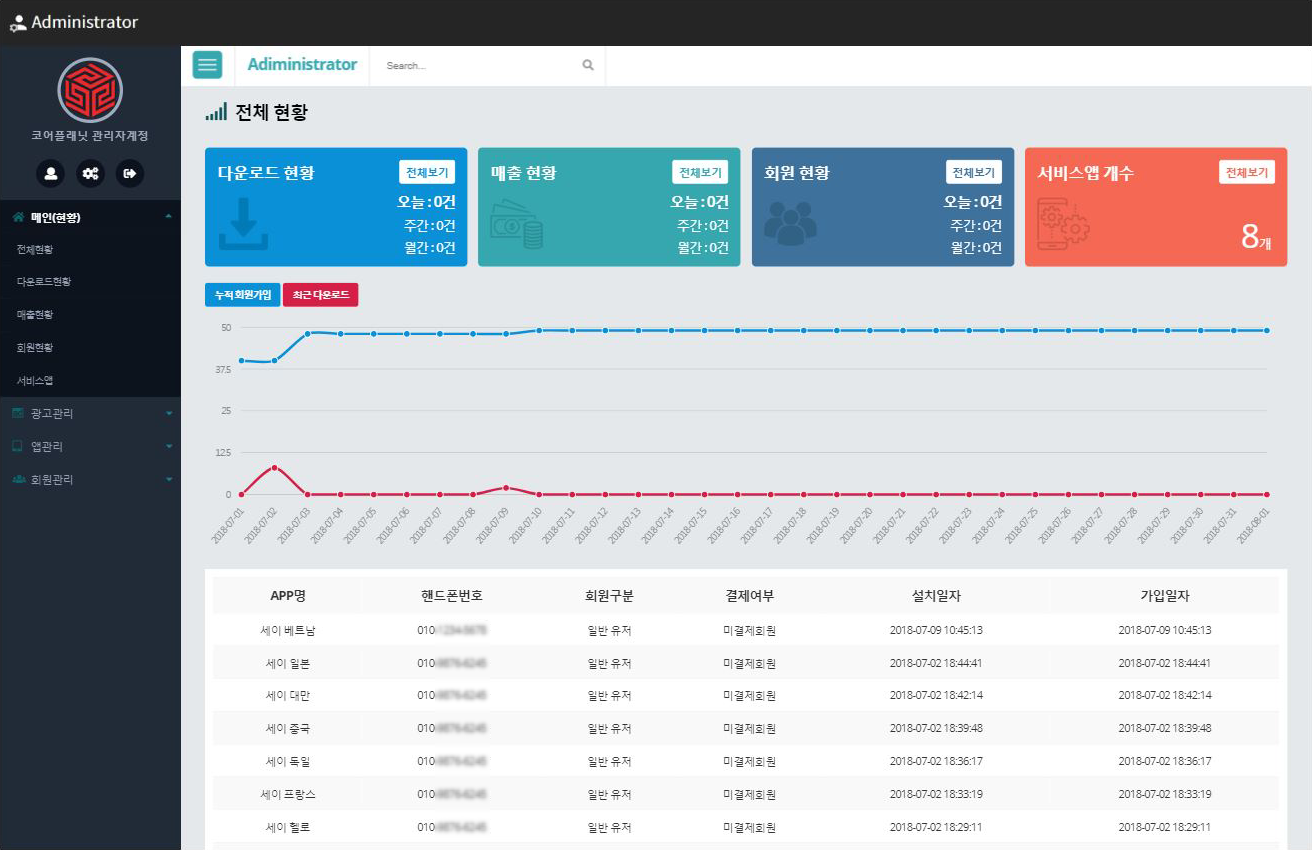Click the blue data point at 2018-07-03
Image resolution: width=1312 pixels, height=850 pixels.
coord(307,333)
